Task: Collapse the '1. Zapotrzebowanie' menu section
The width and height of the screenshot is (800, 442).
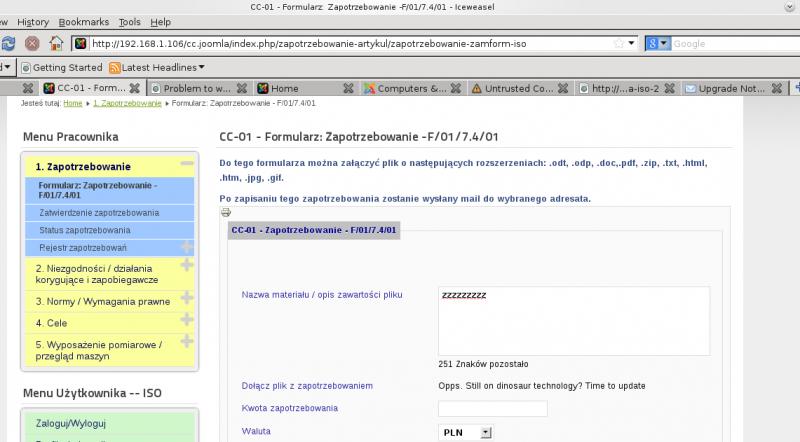Action: coord(186,164)
